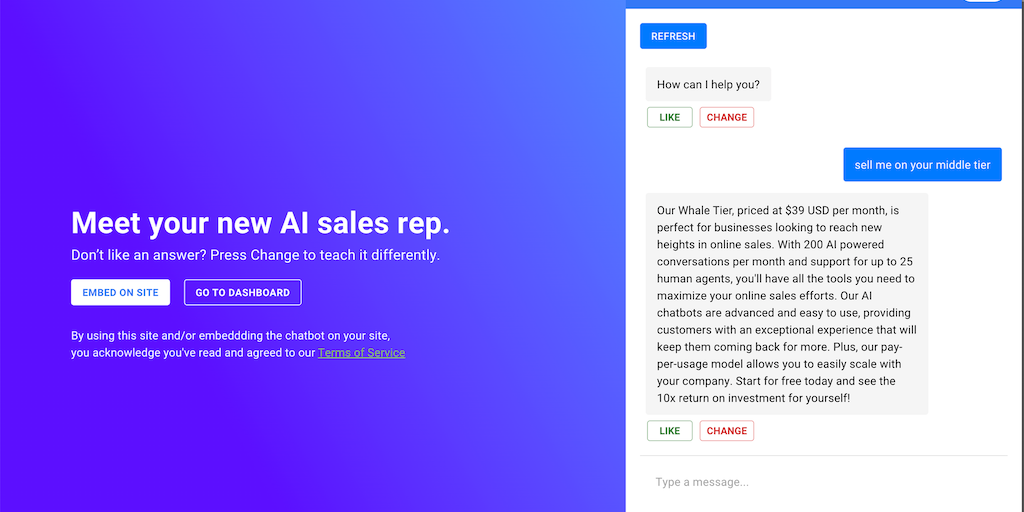Like the "How can I help you?" message
1024x512 pixels.
point(669,117)
